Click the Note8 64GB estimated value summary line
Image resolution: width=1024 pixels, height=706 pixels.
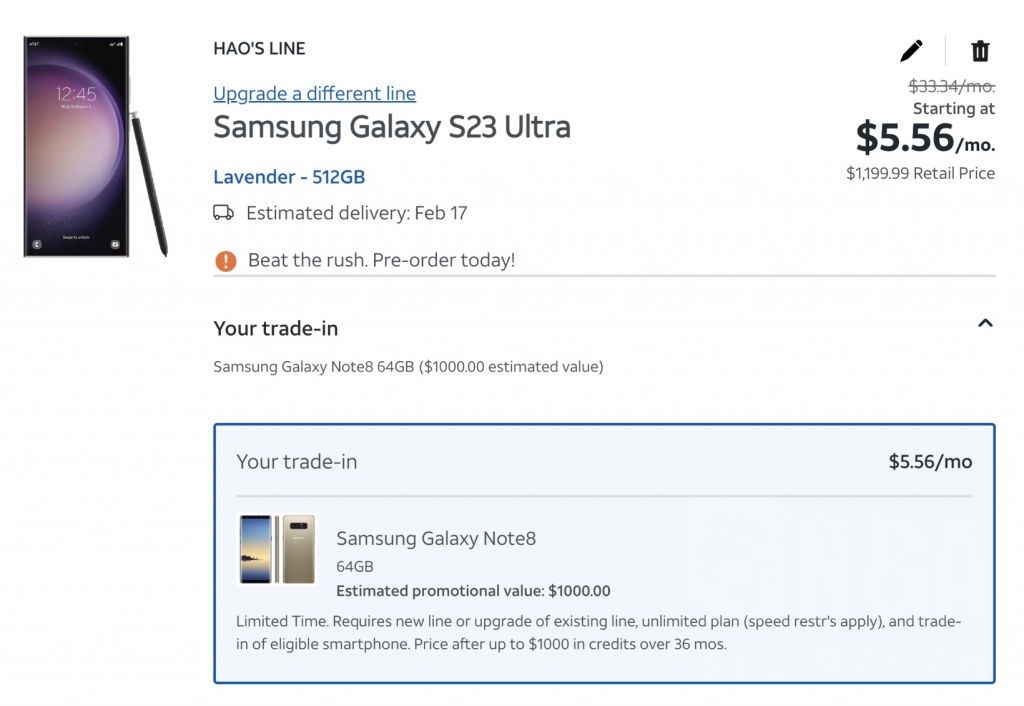tap(408, 367)
